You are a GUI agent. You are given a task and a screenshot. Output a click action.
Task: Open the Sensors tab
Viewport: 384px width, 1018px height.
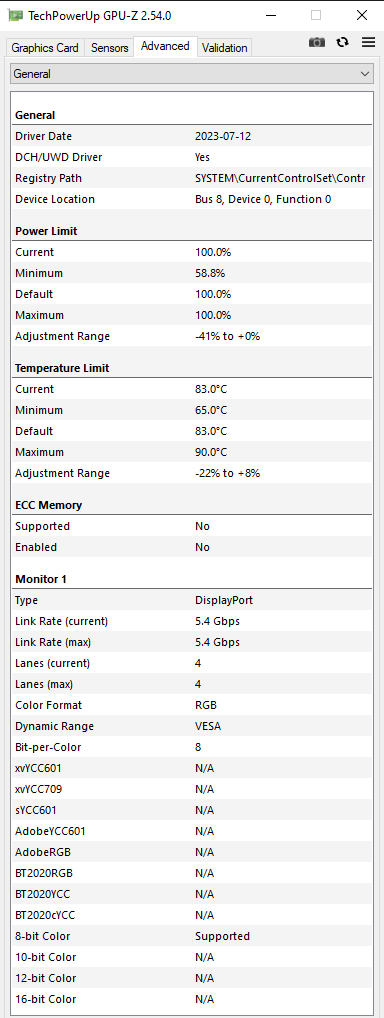pos(109,47)
